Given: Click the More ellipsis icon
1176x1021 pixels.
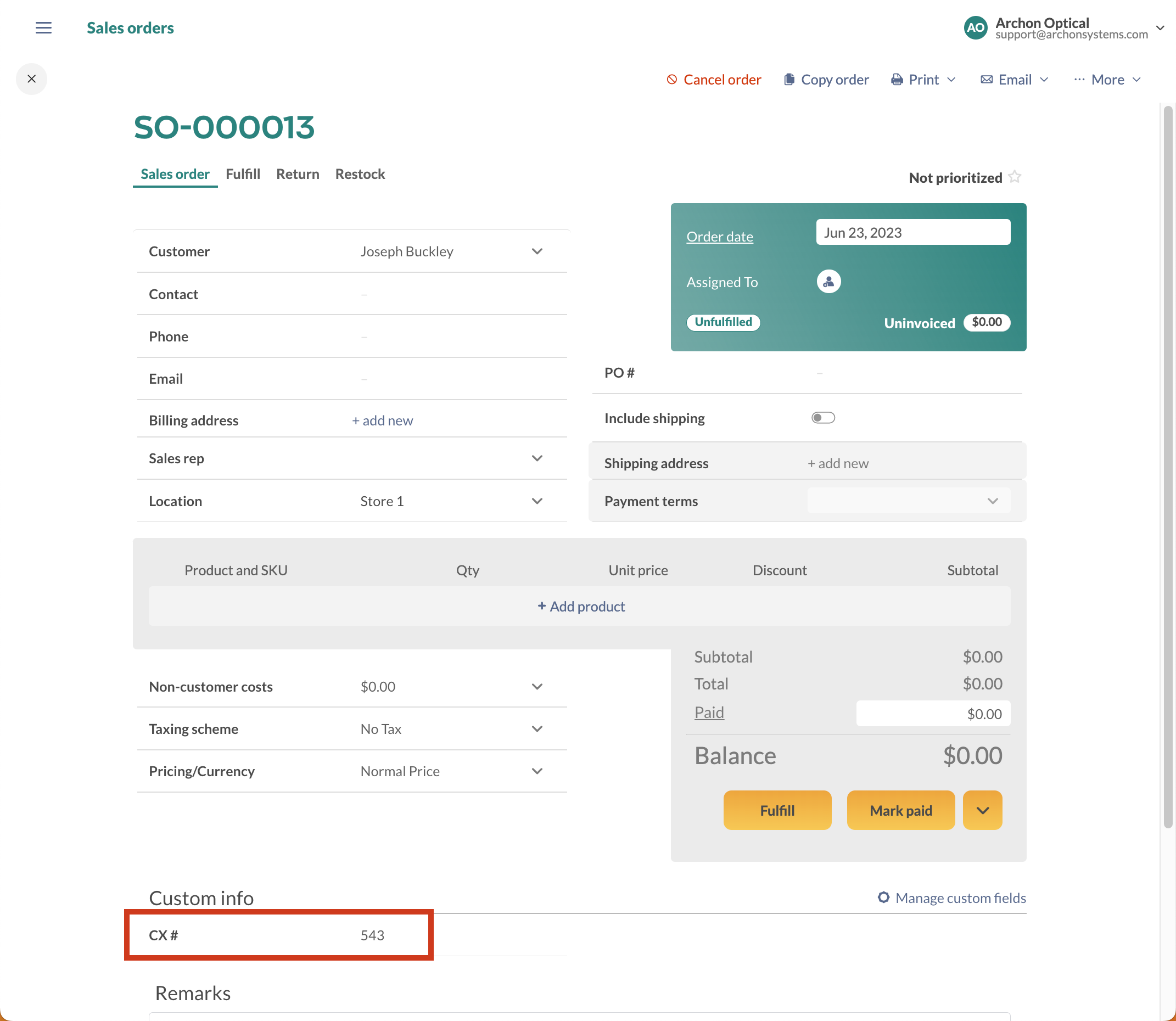Looking at the screenshot, I should click(x=1079, y=79).
